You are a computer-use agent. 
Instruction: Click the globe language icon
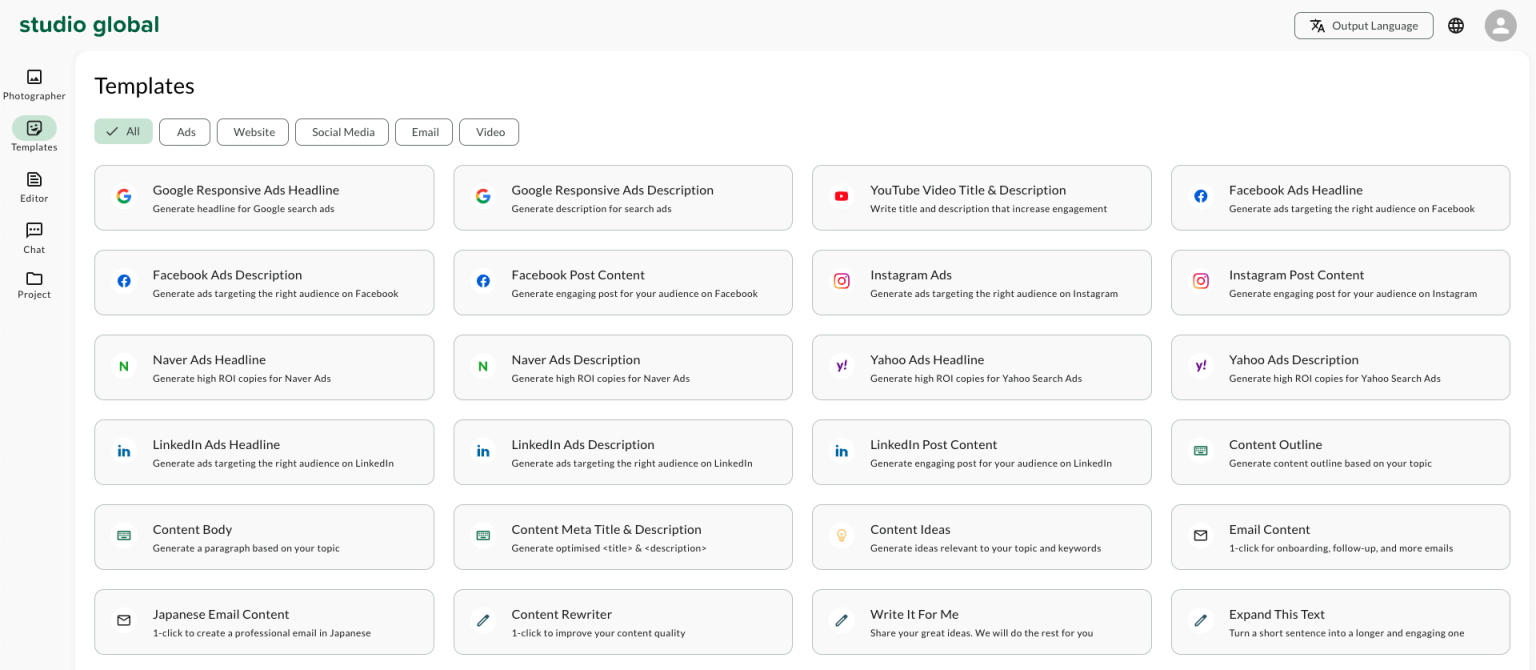[1456, 26]
